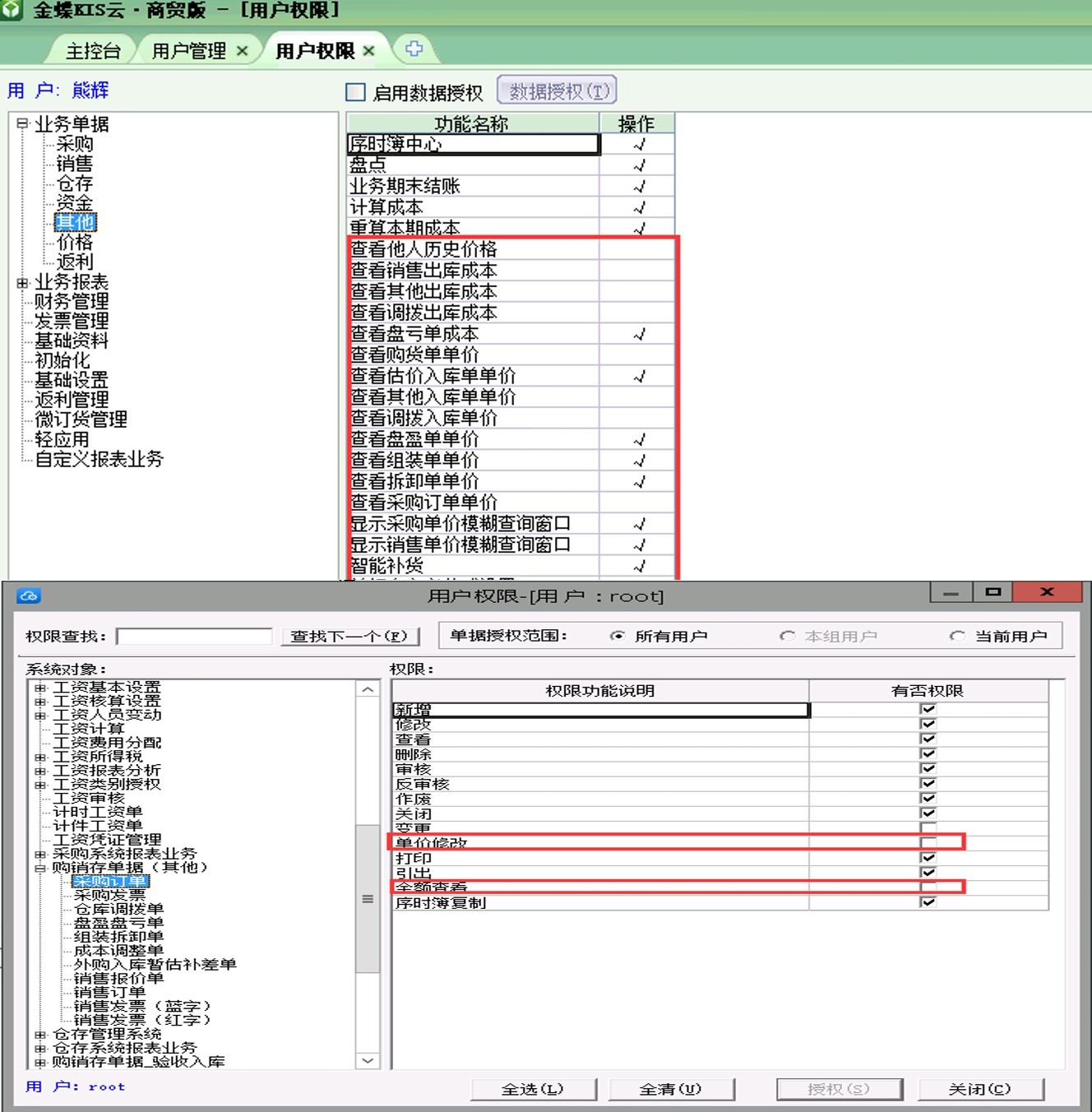Enable the 启用数据授权 checkbox
This screenshot has width=1092, height=1112.
[355, 92]
